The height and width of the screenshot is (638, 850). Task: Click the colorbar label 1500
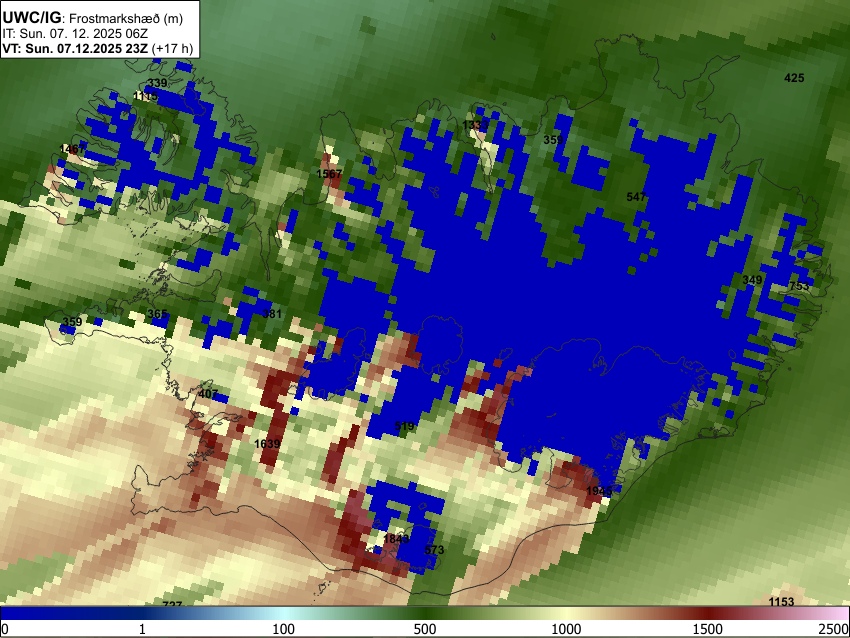[708, 629]
